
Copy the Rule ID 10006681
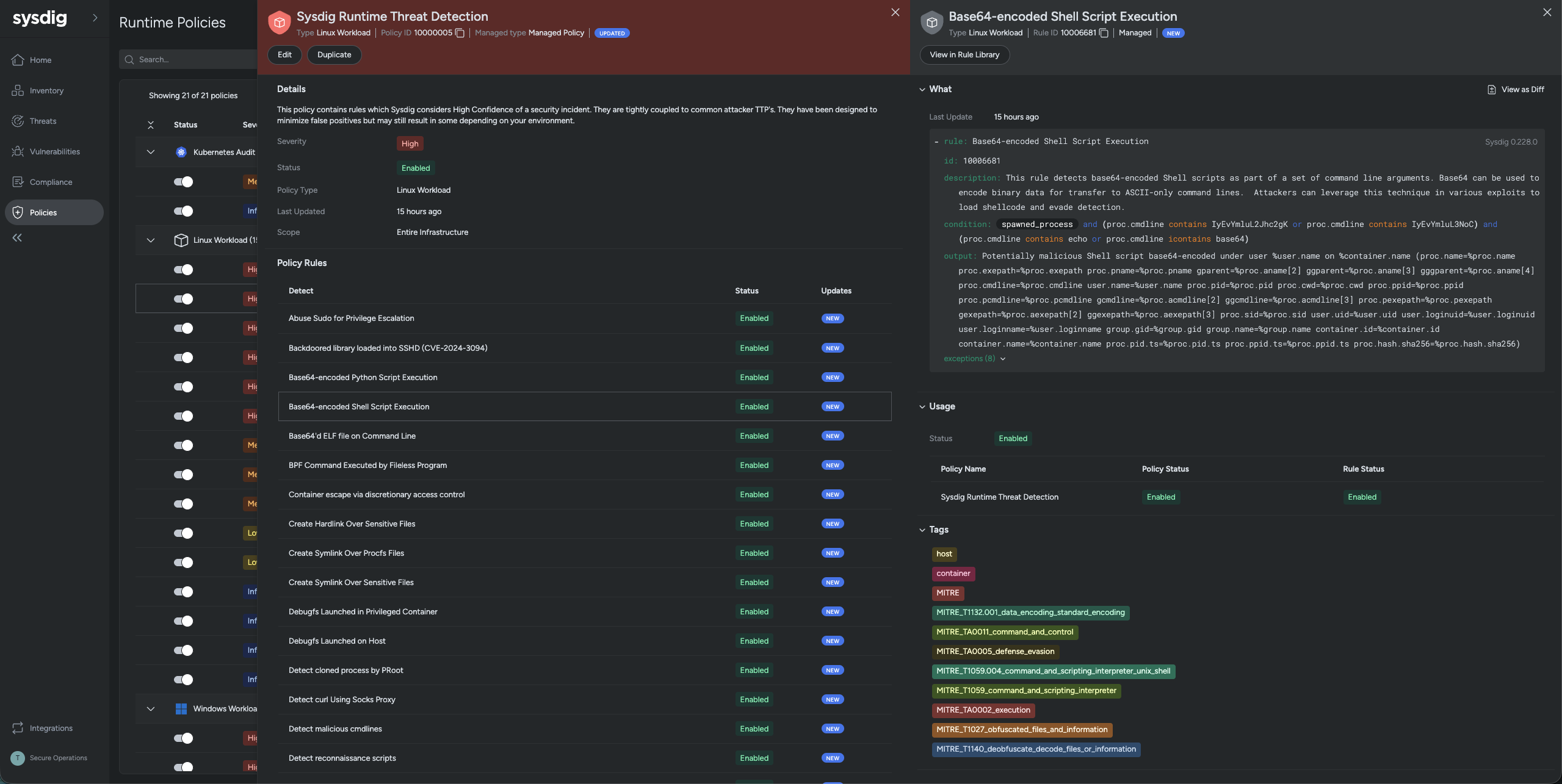1104,33
